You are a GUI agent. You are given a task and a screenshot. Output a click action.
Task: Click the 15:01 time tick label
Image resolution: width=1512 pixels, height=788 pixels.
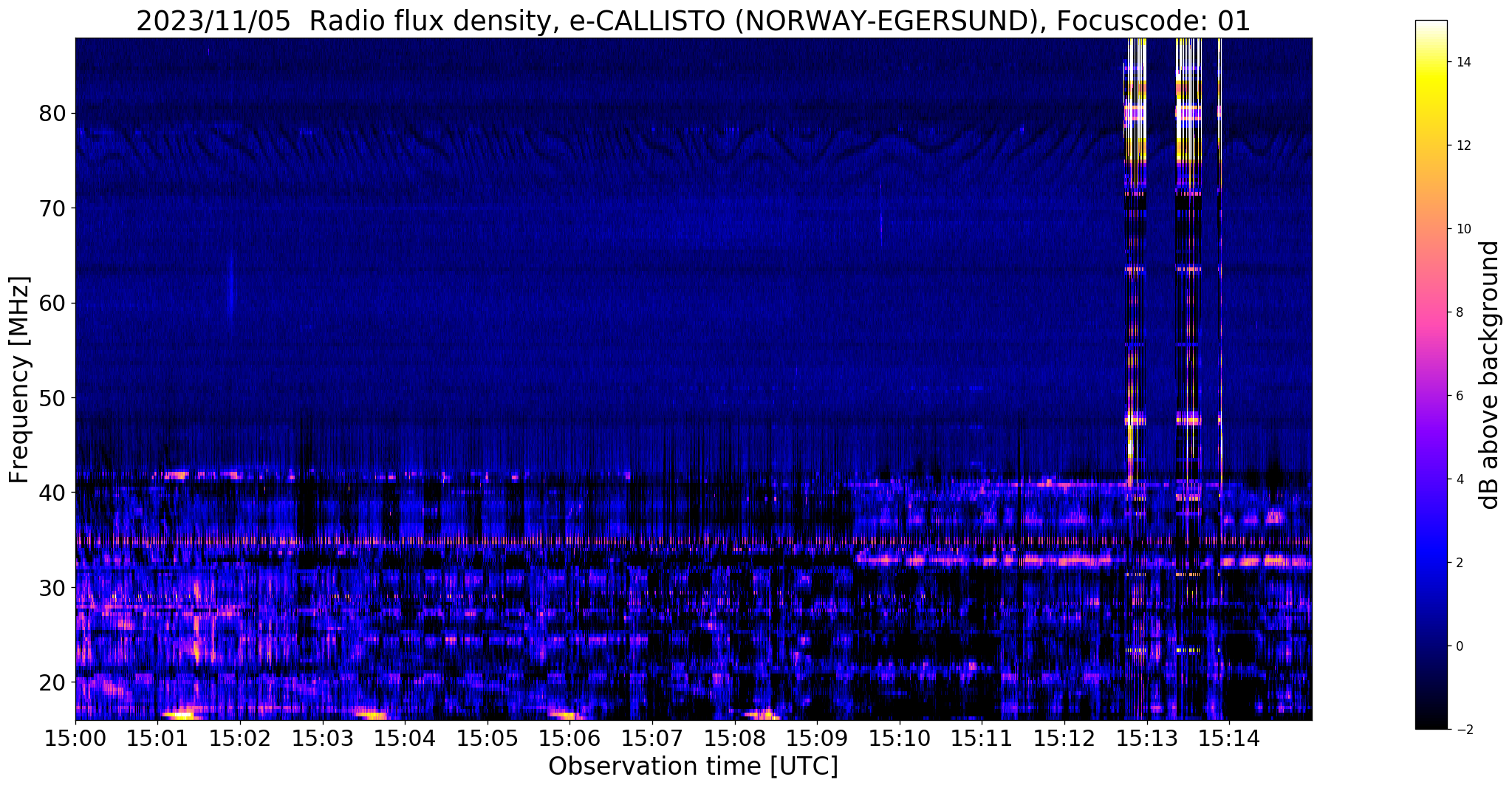[x=158, y=739]
